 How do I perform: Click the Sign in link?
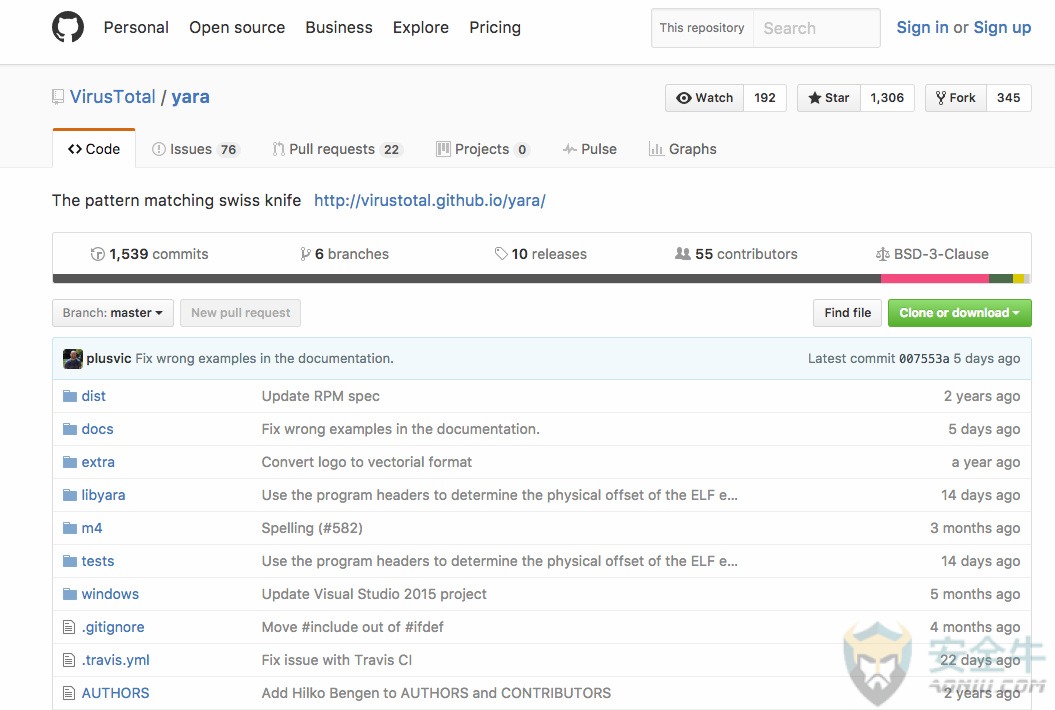922,28
